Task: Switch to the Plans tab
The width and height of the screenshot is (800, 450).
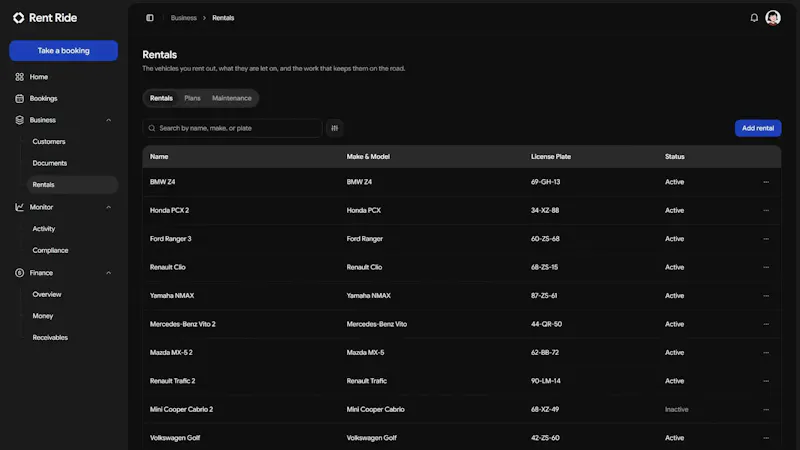Action: pyautogui.click(x=192, y=98)
